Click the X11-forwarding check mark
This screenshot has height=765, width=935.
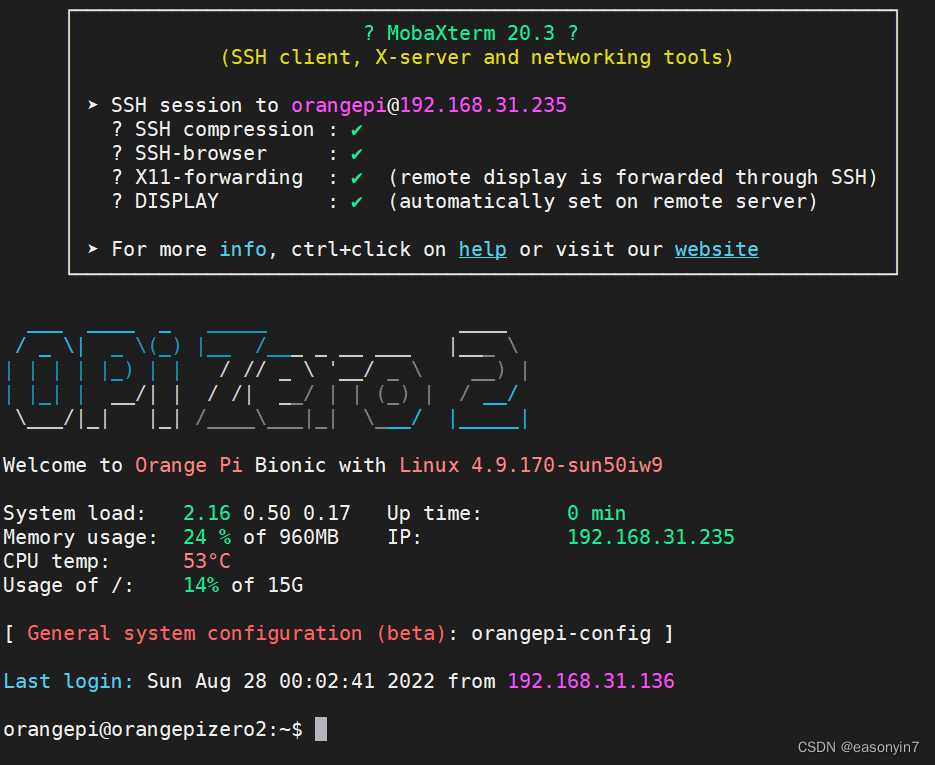[357, 178]
